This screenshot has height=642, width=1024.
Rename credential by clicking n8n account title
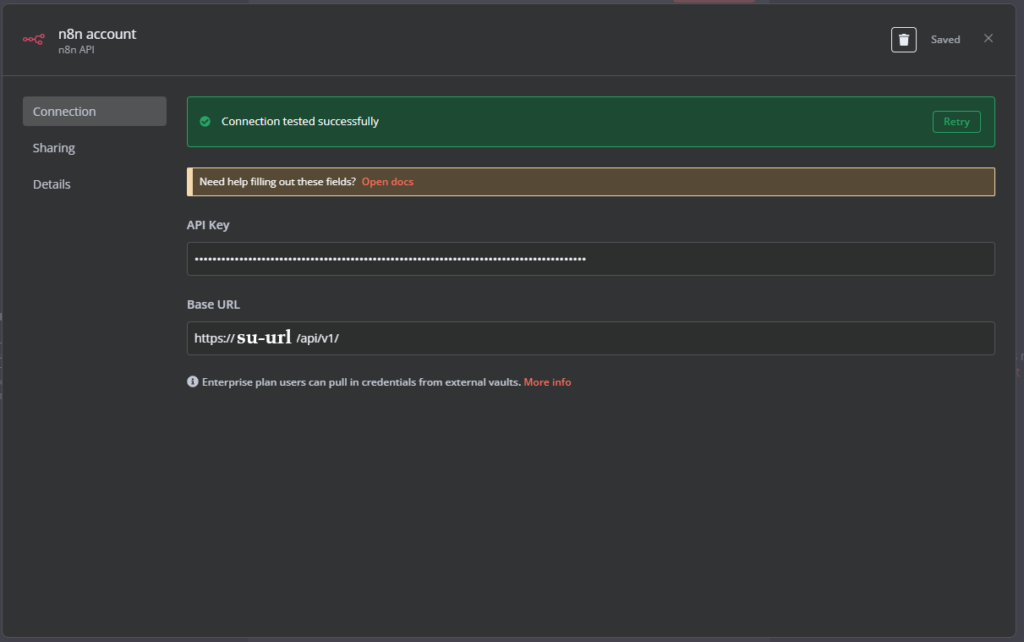(97, 34)
